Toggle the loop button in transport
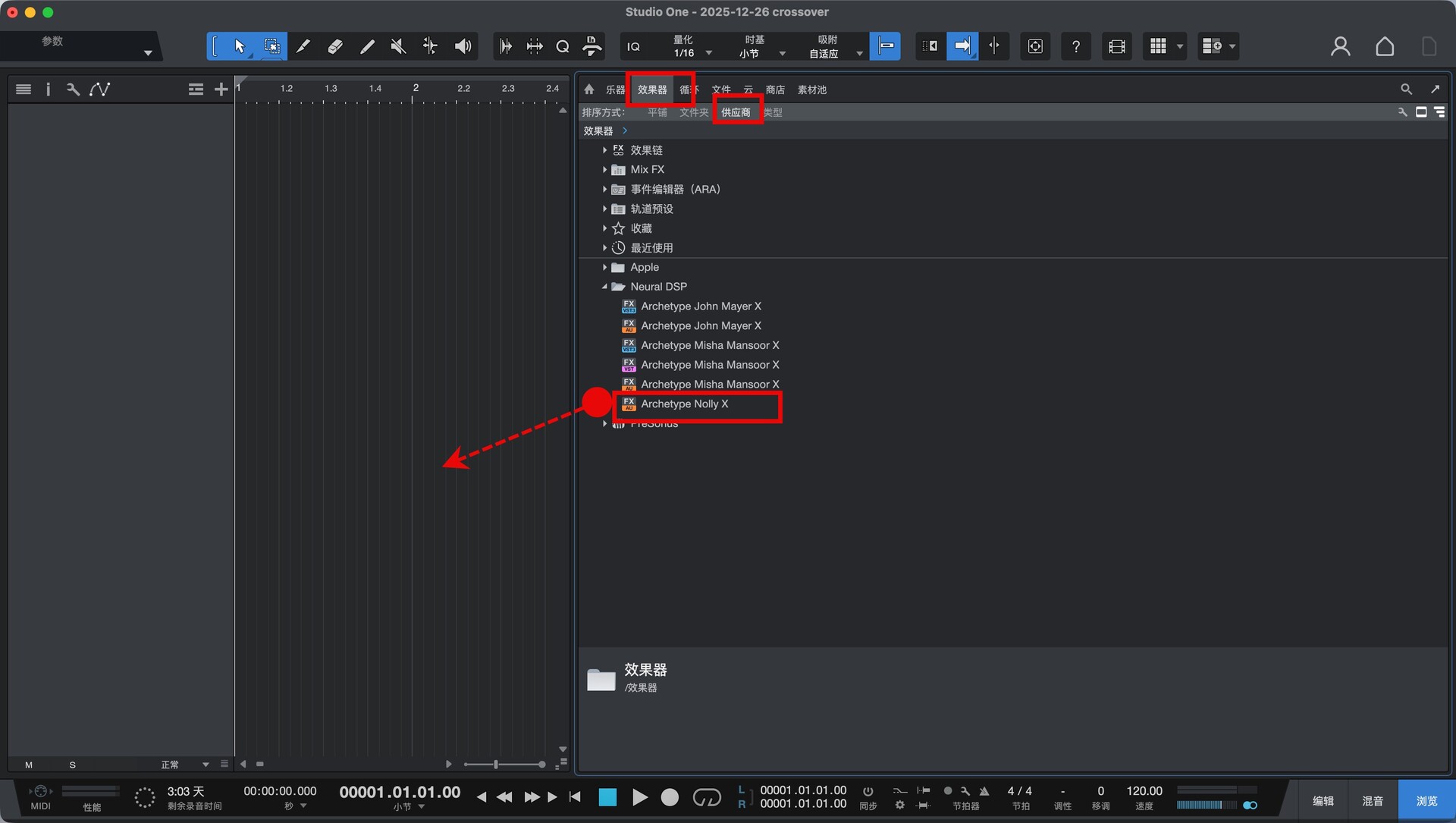Image resolution: width=1456 pixels, height=823 pixels. (x=707, y=797)
